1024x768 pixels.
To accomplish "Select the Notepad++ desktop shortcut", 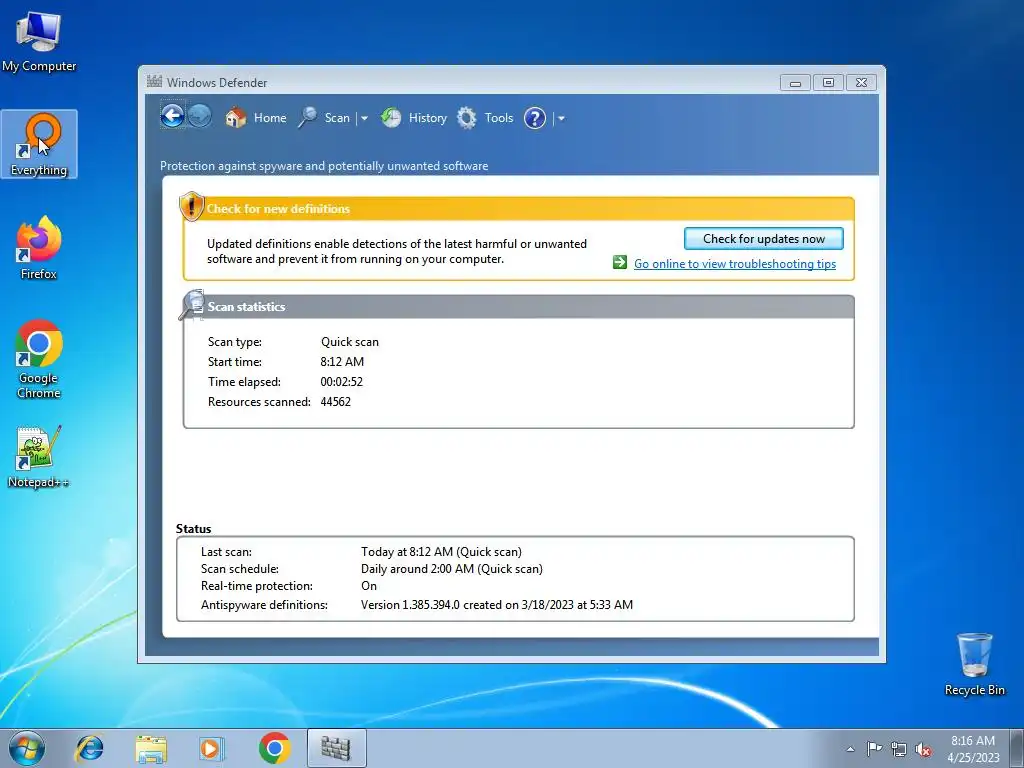I will click(39, 457).
